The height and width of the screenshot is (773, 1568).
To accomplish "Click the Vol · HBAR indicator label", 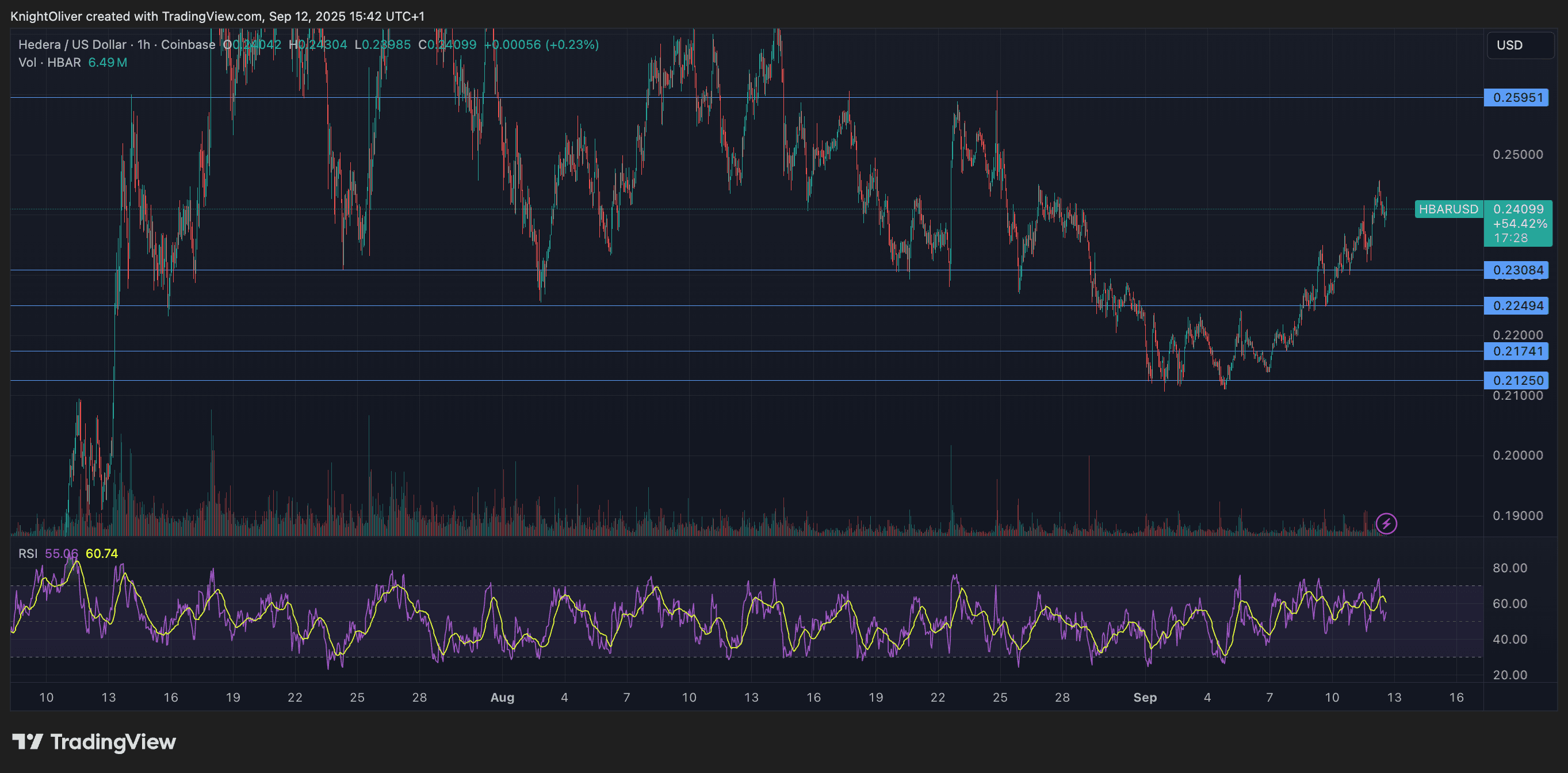I will pyautogui.click(x=50, y=62).
